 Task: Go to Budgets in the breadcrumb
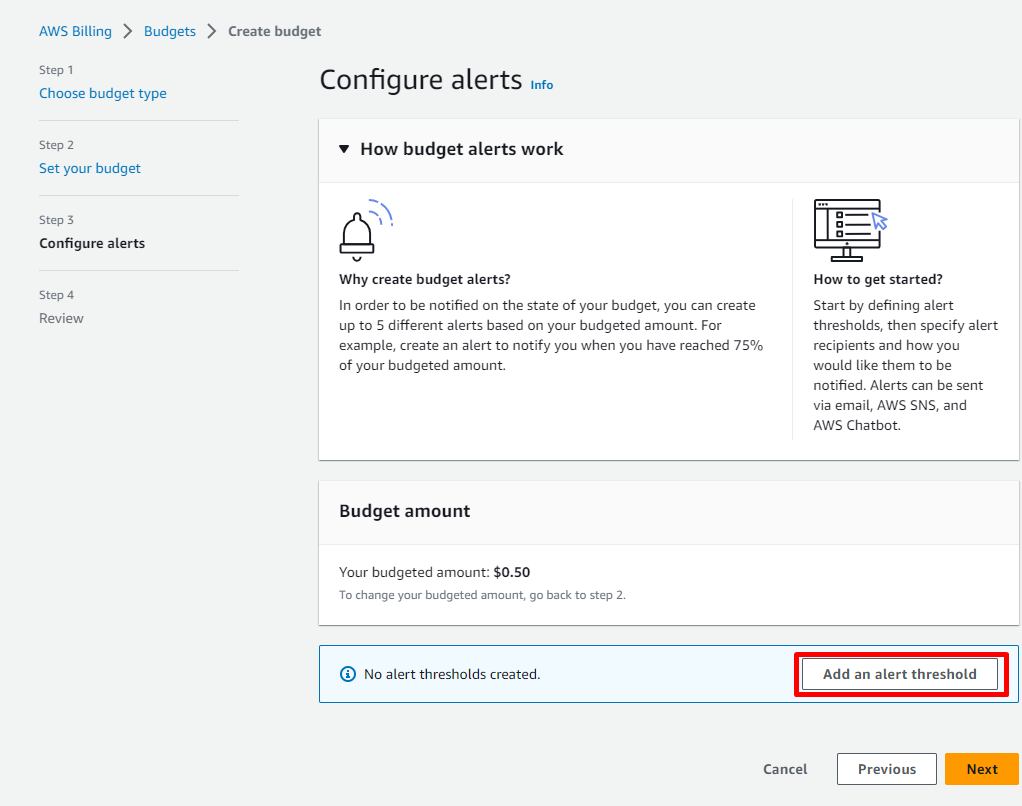(x=170, y=31)
